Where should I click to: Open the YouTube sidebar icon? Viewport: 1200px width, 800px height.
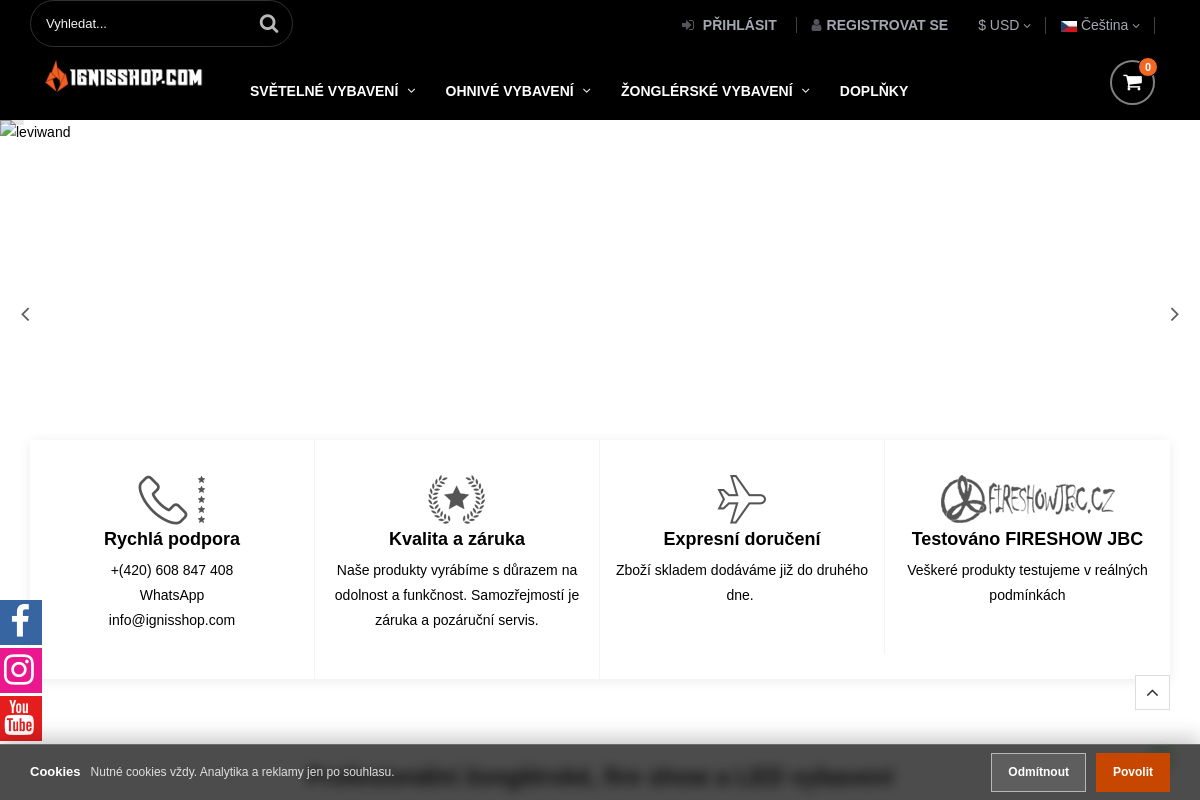[20, 718]
